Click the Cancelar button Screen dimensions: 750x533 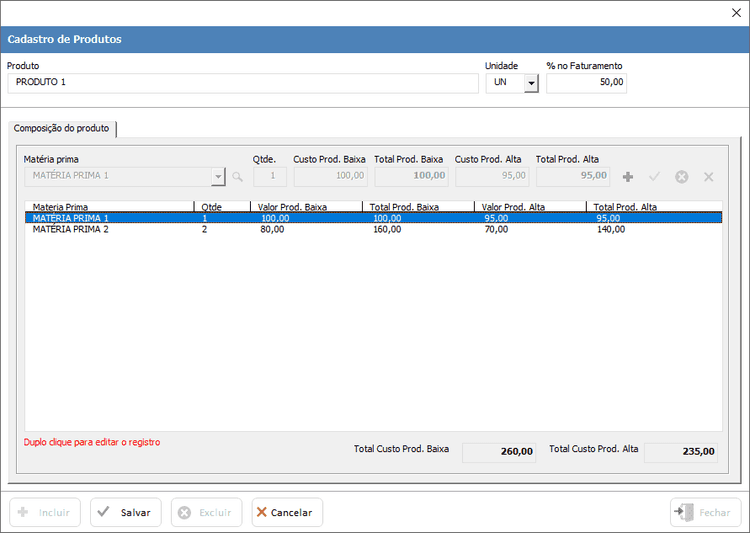[x=287, y=512]
